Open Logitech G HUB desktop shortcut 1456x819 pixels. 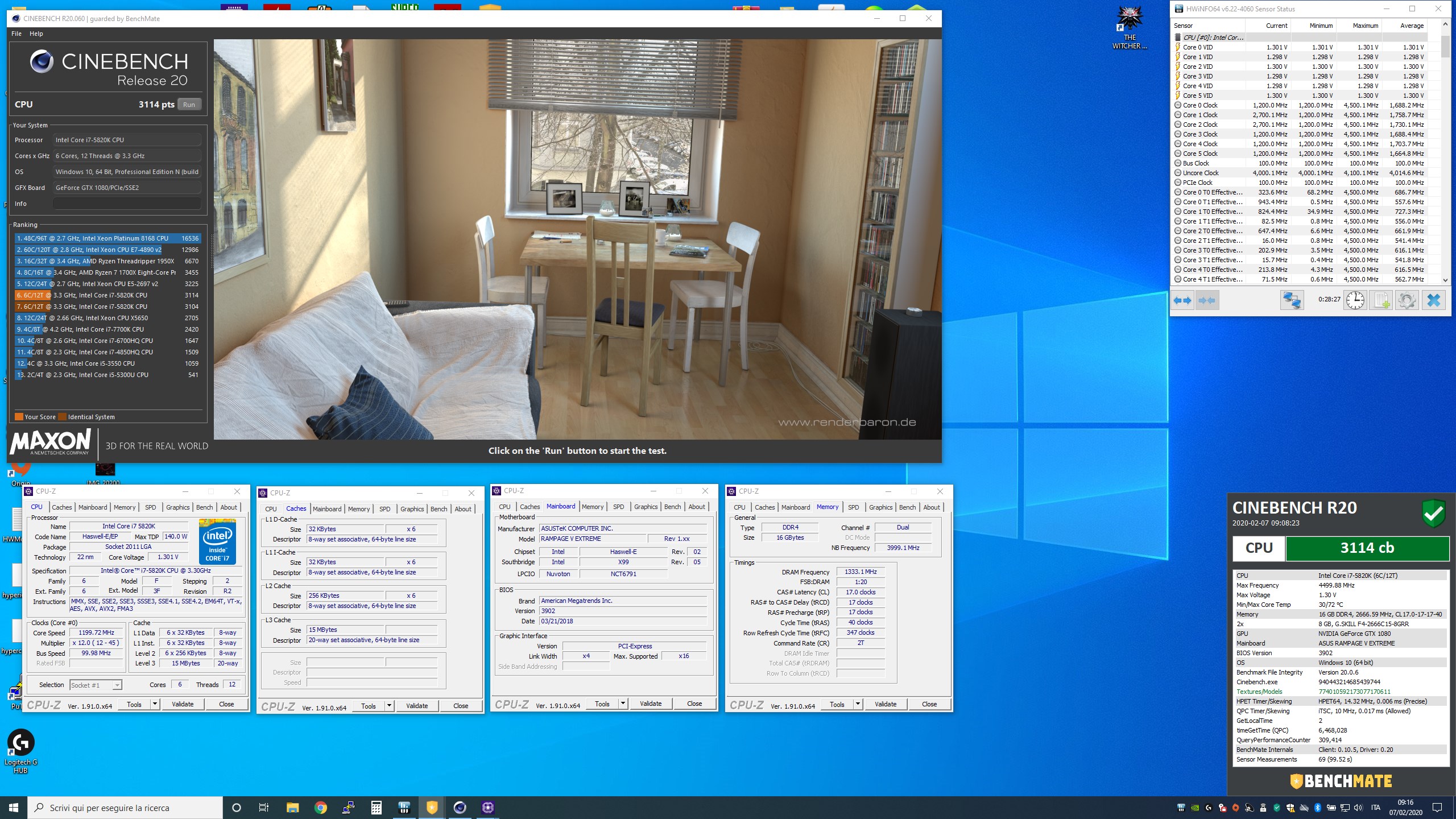click(20, 751)
